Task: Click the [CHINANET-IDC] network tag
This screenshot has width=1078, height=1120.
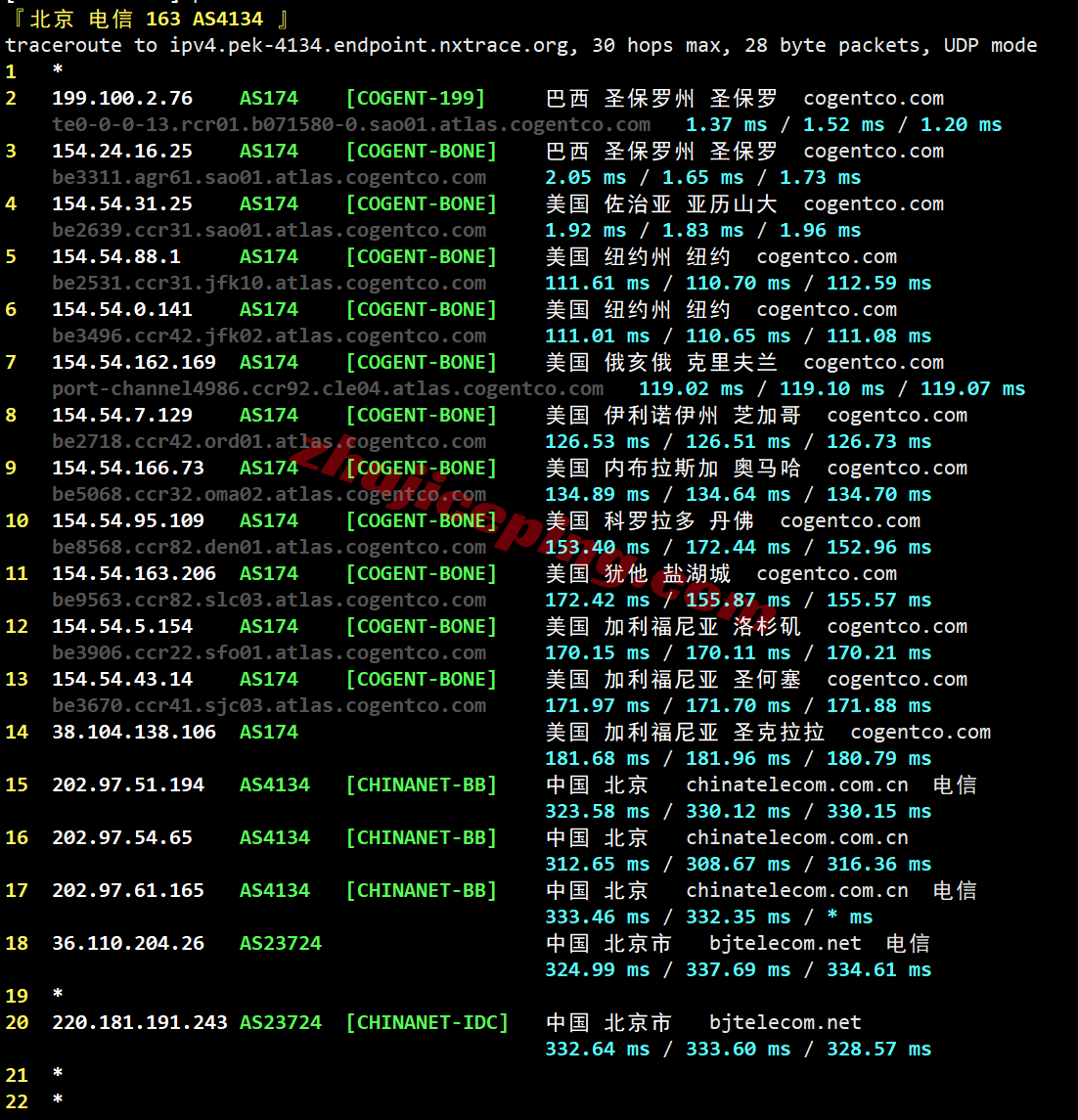Action: 427,1022
